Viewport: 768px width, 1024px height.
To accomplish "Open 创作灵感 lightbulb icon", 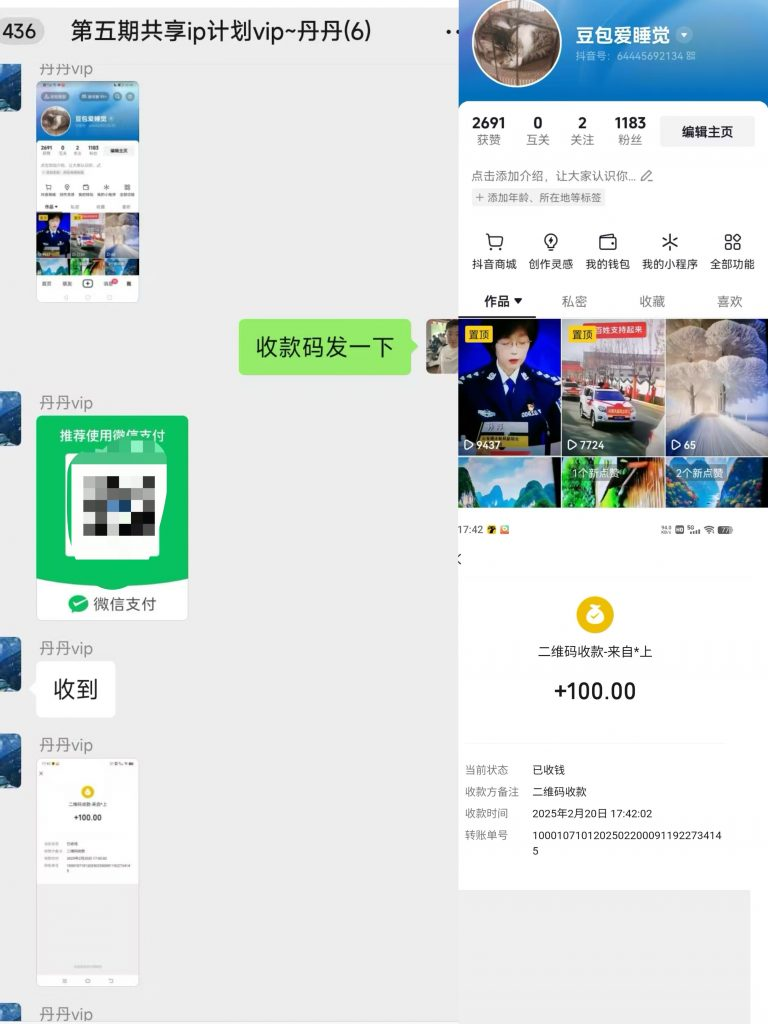I will pyautogui.click(x=551, y=242).
